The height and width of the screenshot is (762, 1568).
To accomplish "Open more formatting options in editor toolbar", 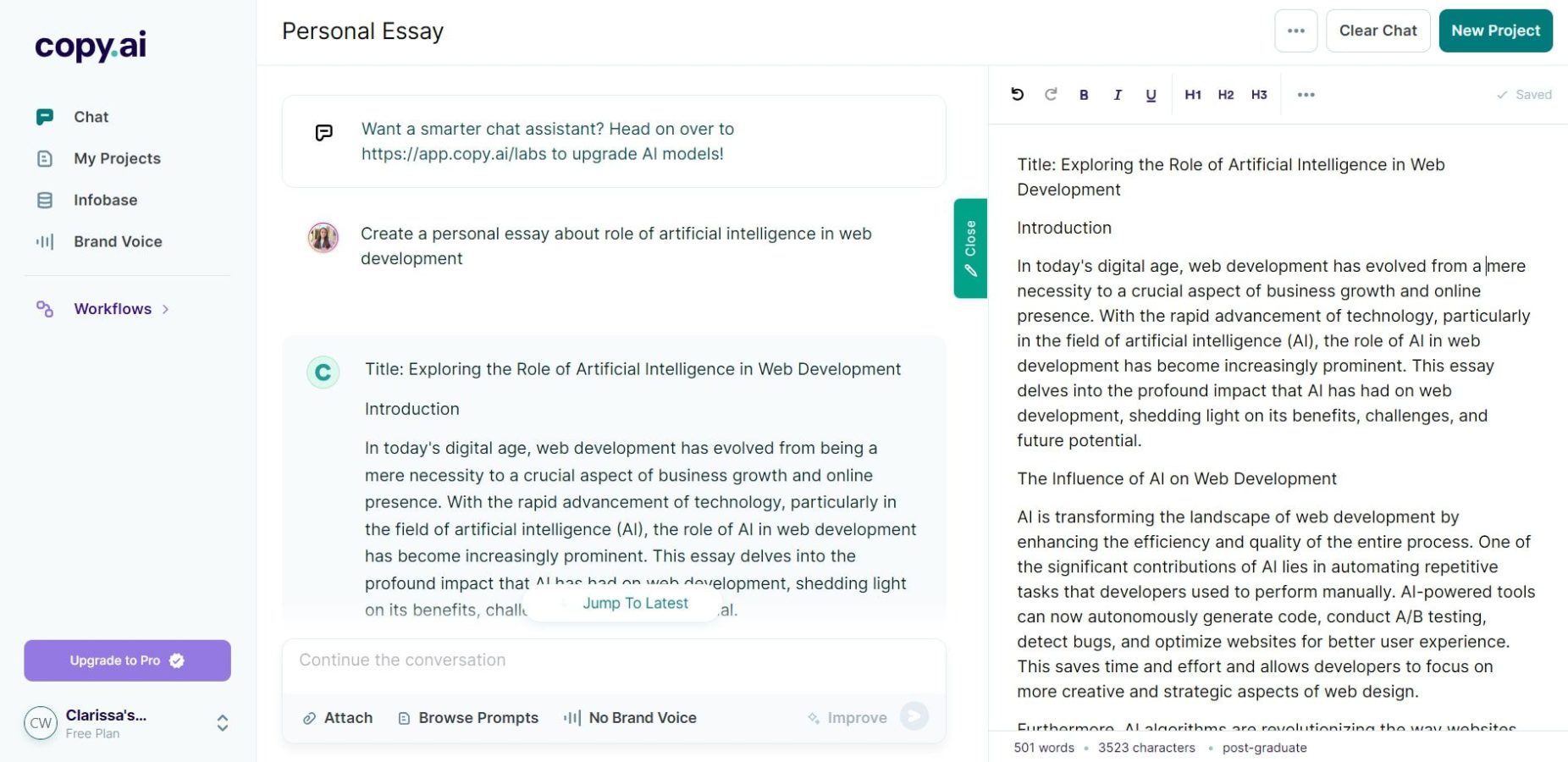I will [x=1306, y=94].
